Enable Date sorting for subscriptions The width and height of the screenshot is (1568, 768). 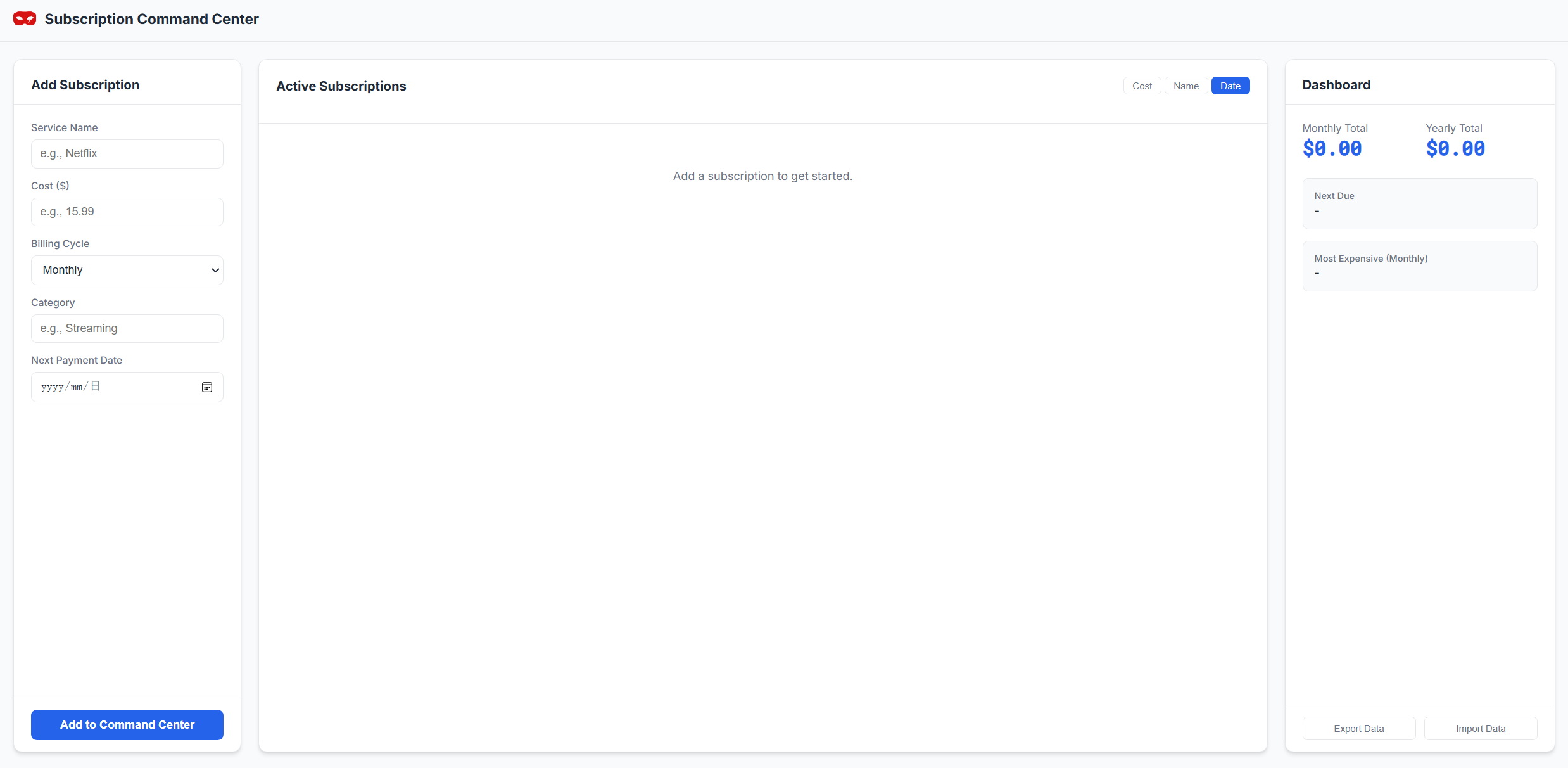click(1230, 86)
